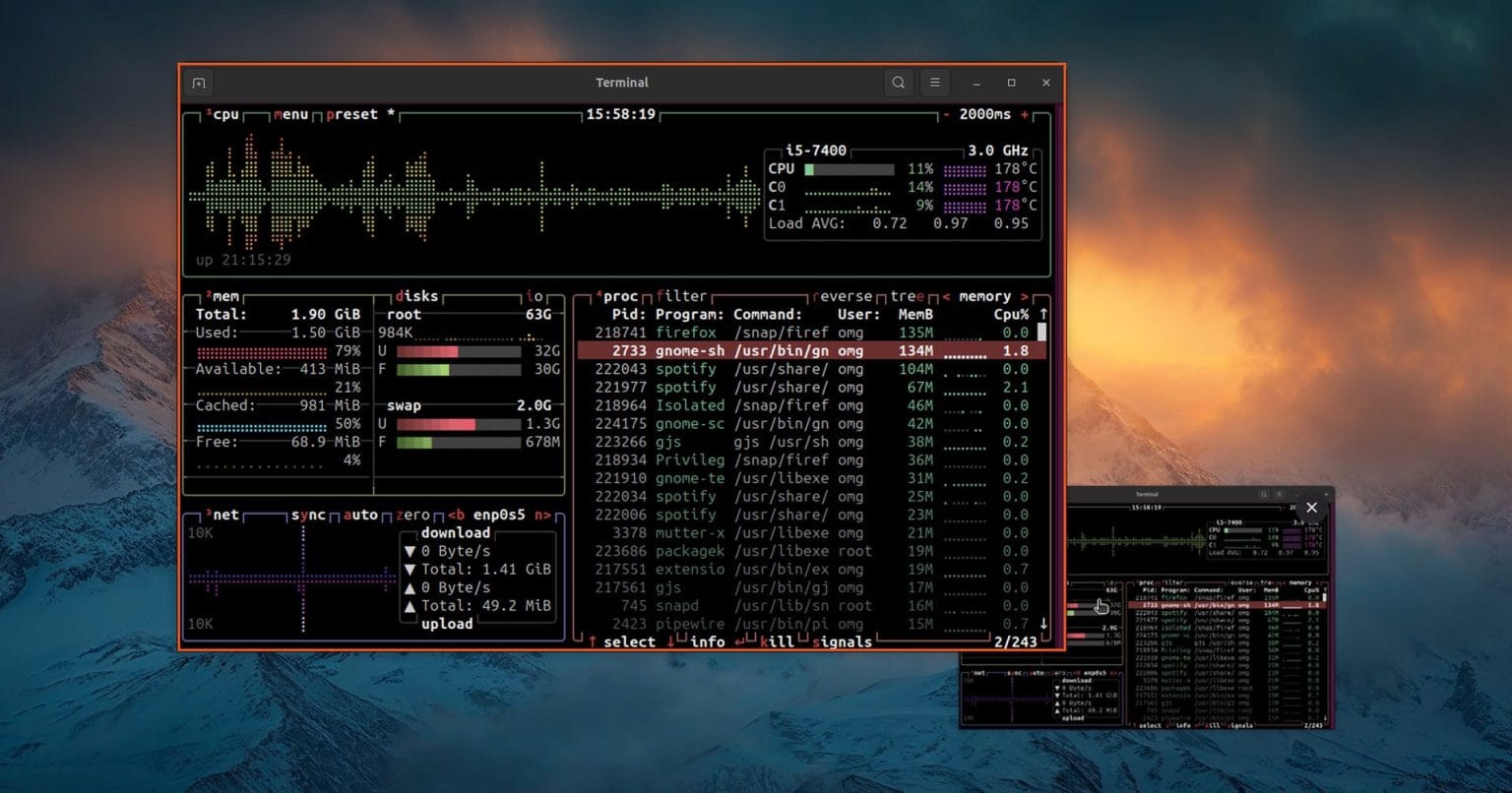Click signals in the process footer

point(842,642)
